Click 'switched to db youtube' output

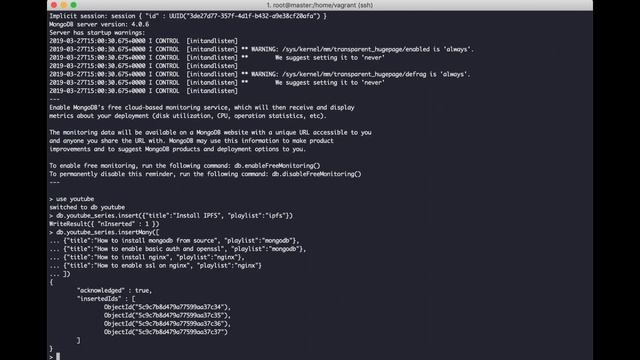[x=87, y=207]
